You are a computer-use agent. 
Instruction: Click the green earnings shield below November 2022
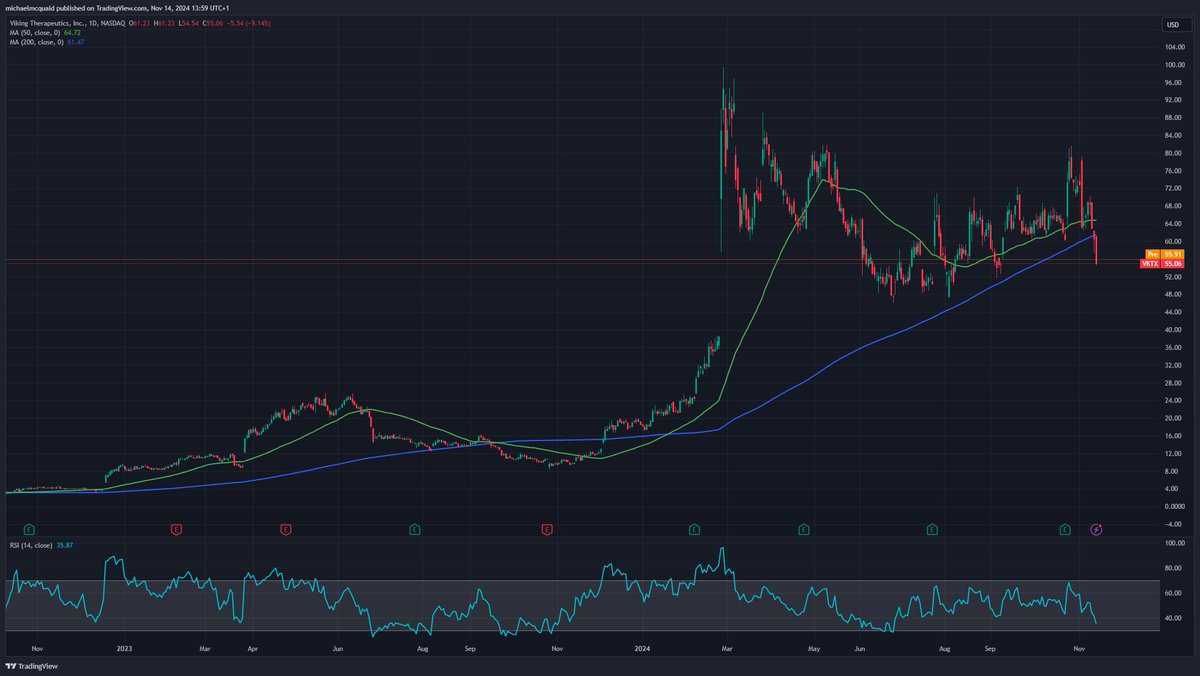[30, 529]
